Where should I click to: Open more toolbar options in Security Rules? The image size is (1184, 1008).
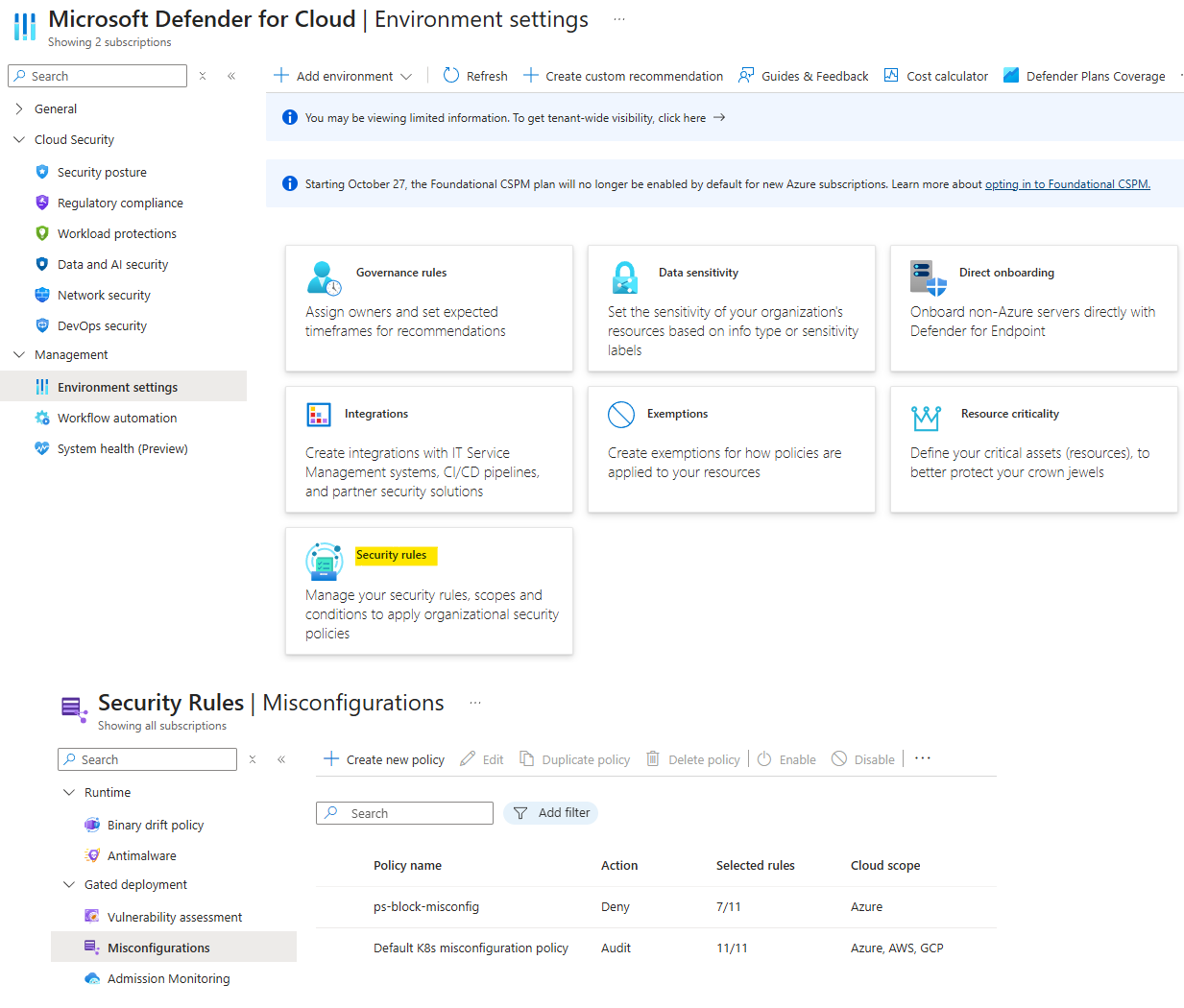pos(923,758)
